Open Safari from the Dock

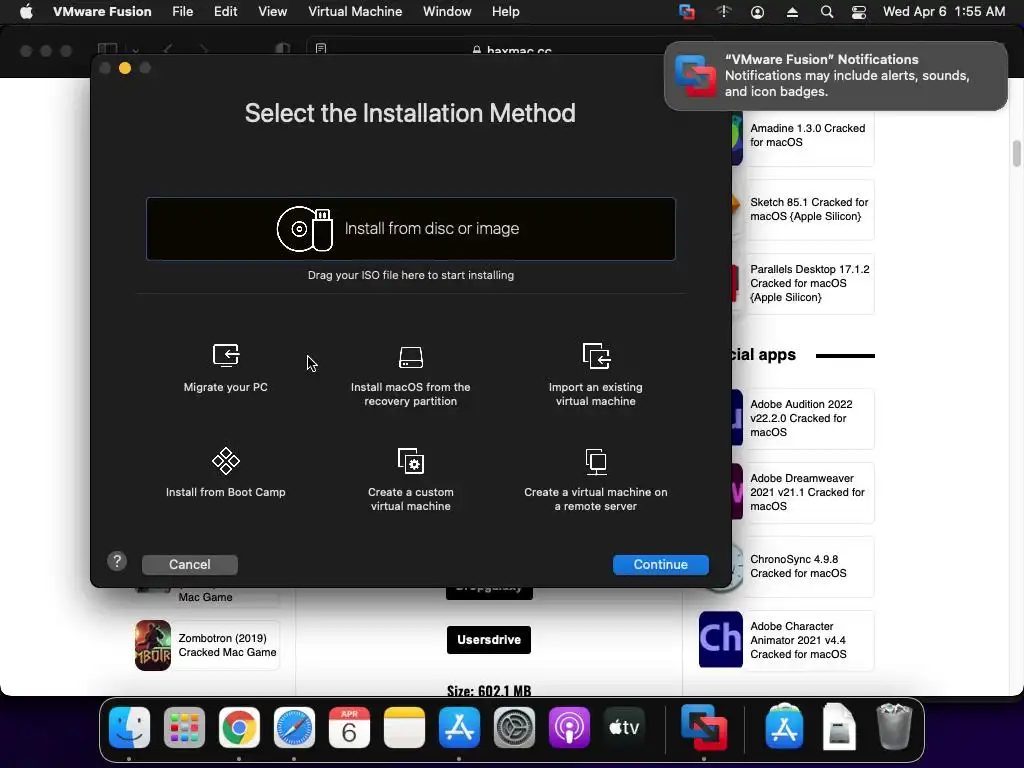294,727
